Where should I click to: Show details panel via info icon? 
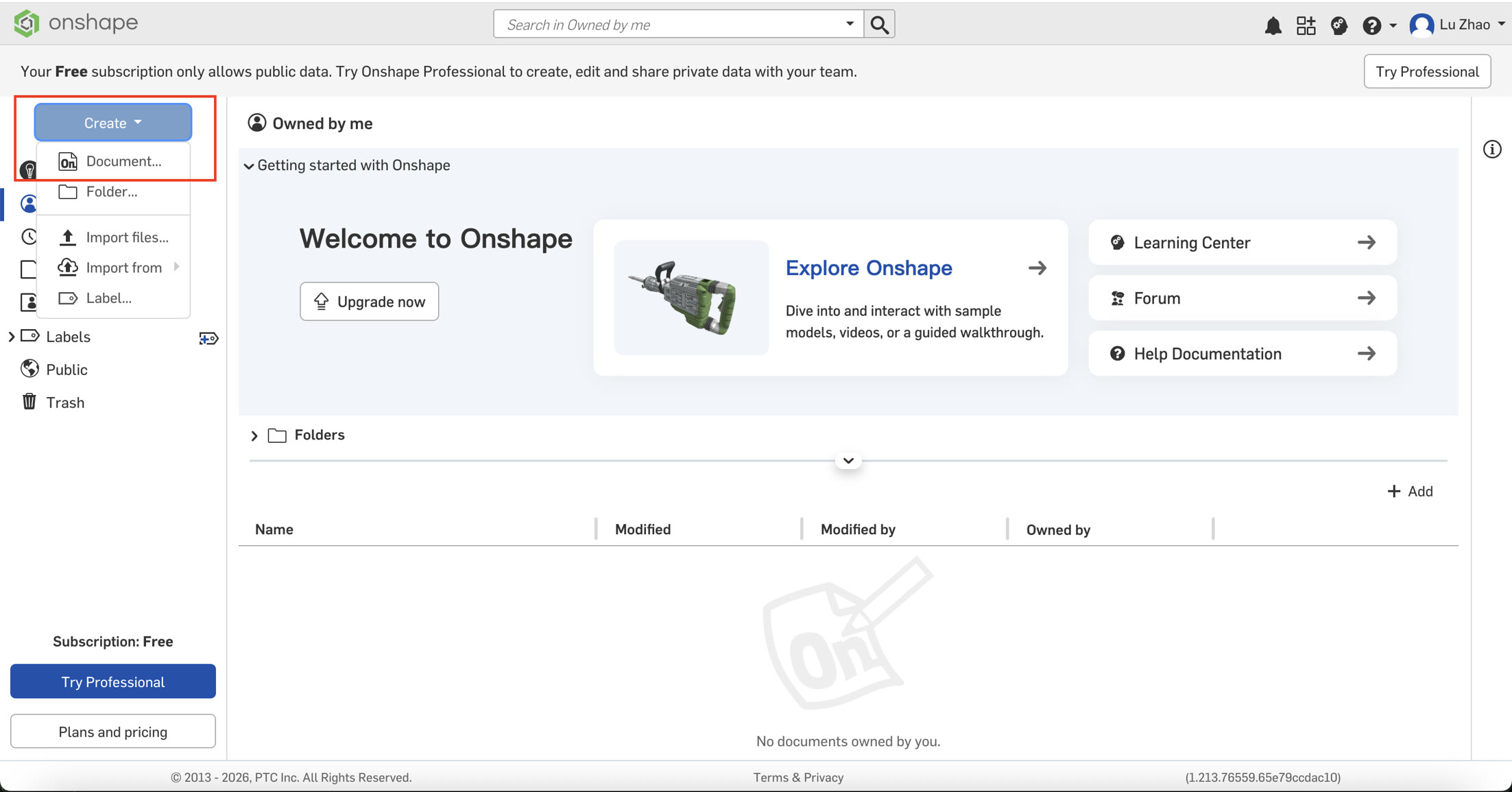tap(1492, 149)
